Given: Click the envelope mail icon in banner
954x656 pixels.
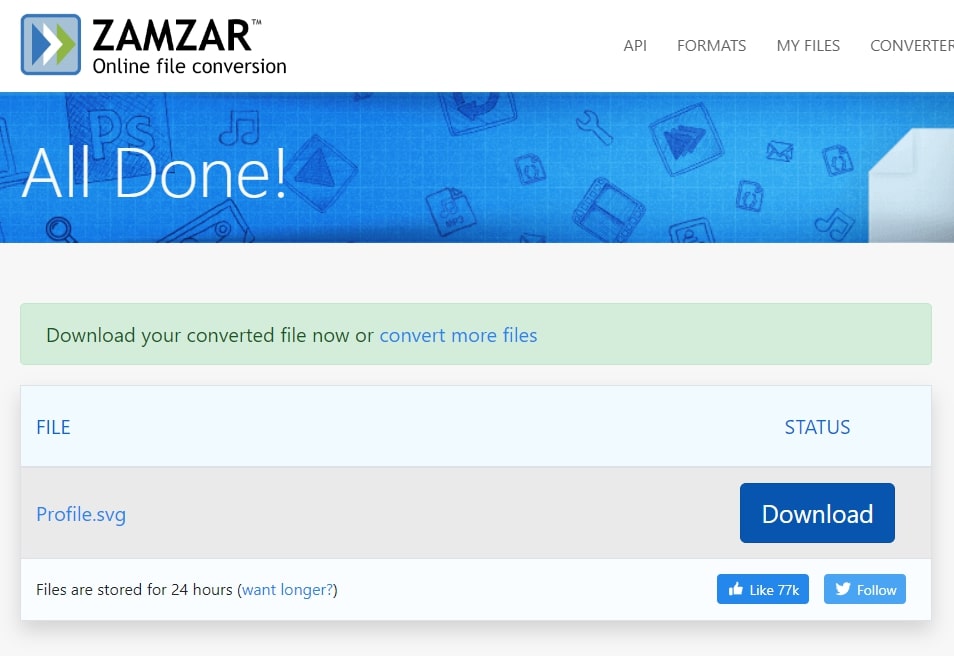Looking at the screenshot, I should pyautogui.click(x=779, y=151).
